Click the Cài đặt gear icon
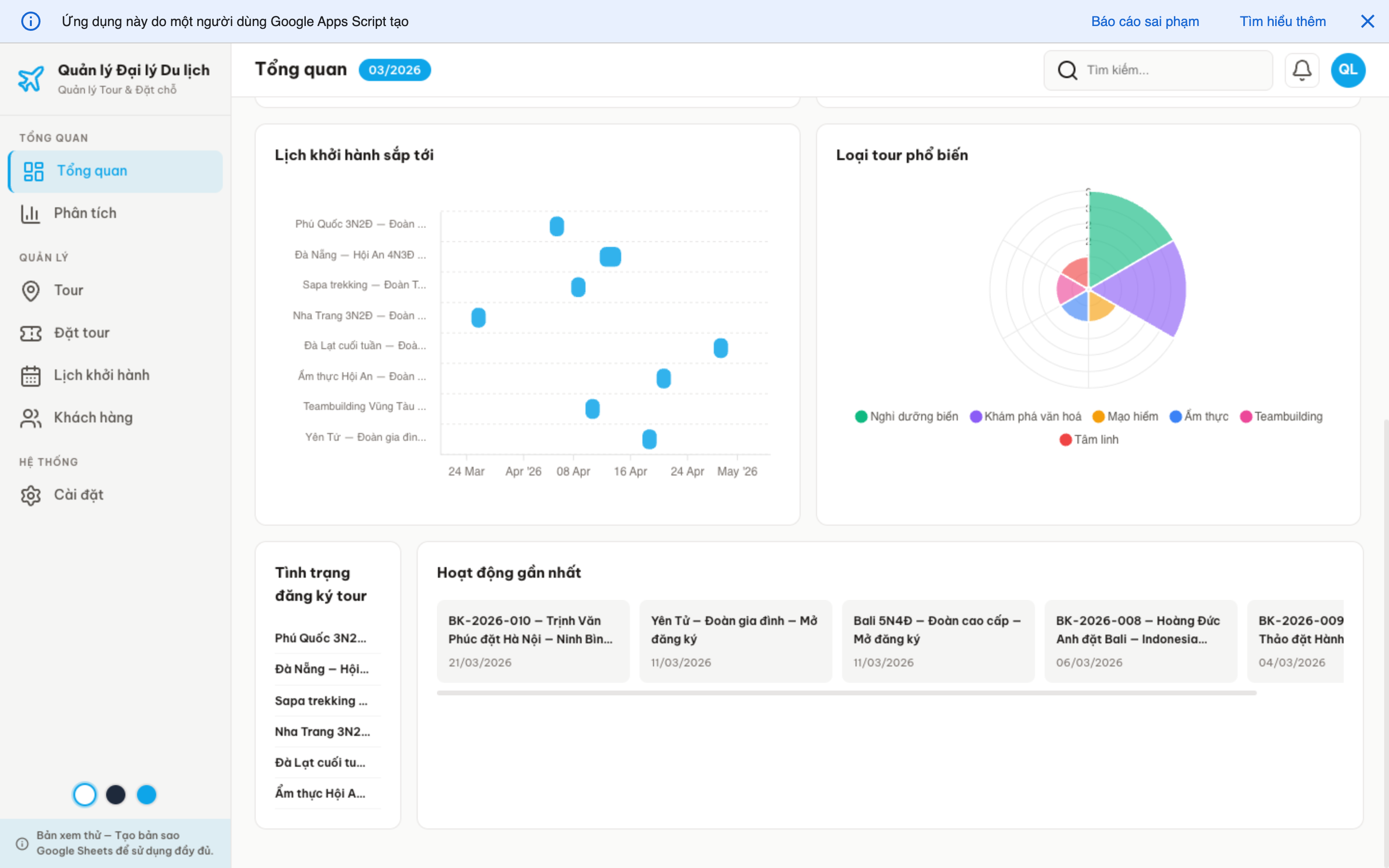Image resolution: width=1389 pixels, height=868 pixels. pyautogui.click(x=31, y=495)
